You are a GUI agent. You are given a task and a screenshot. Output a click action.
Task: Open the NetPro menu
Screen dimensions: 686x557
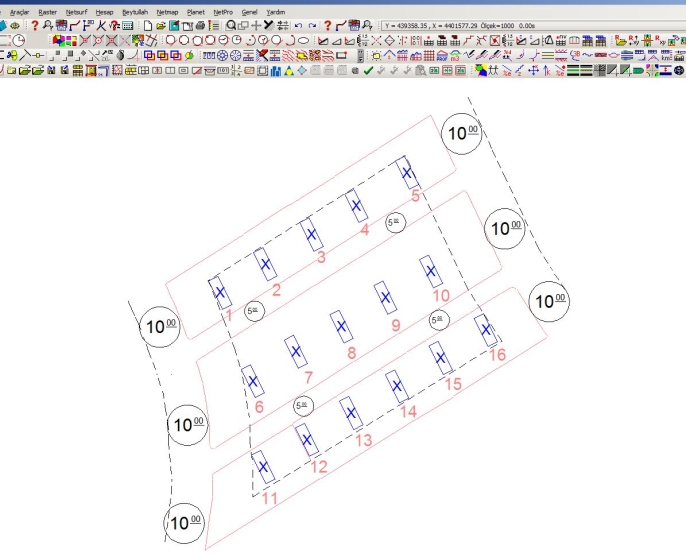[x=222, y=10]
